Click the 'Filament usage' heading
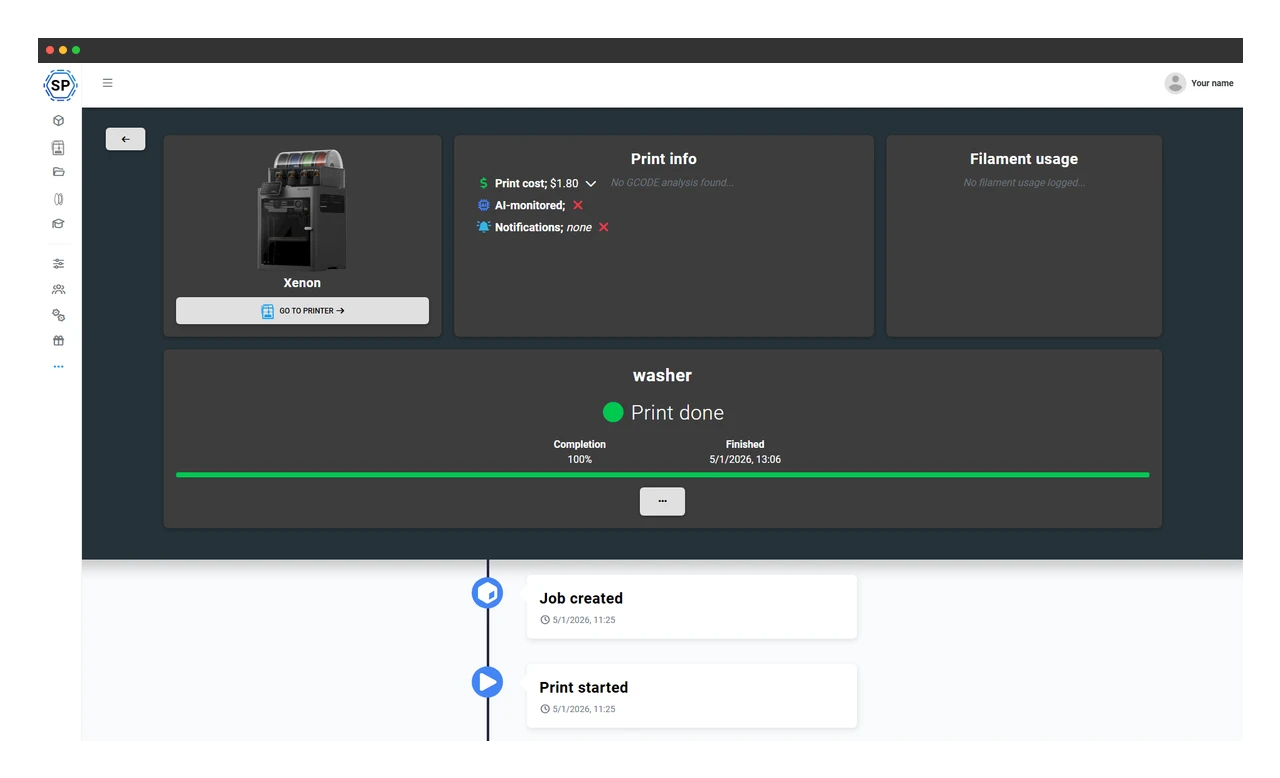 (x=1024, y=159)
